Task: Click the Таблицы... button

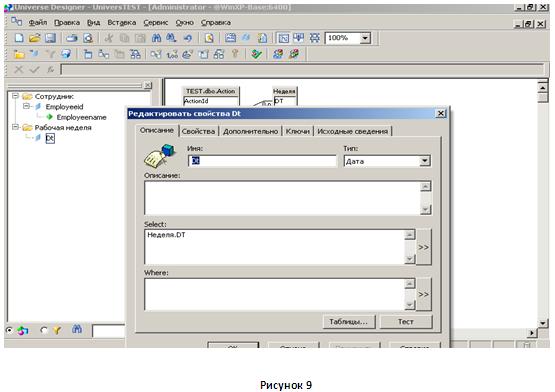Action: pos(349,322)
